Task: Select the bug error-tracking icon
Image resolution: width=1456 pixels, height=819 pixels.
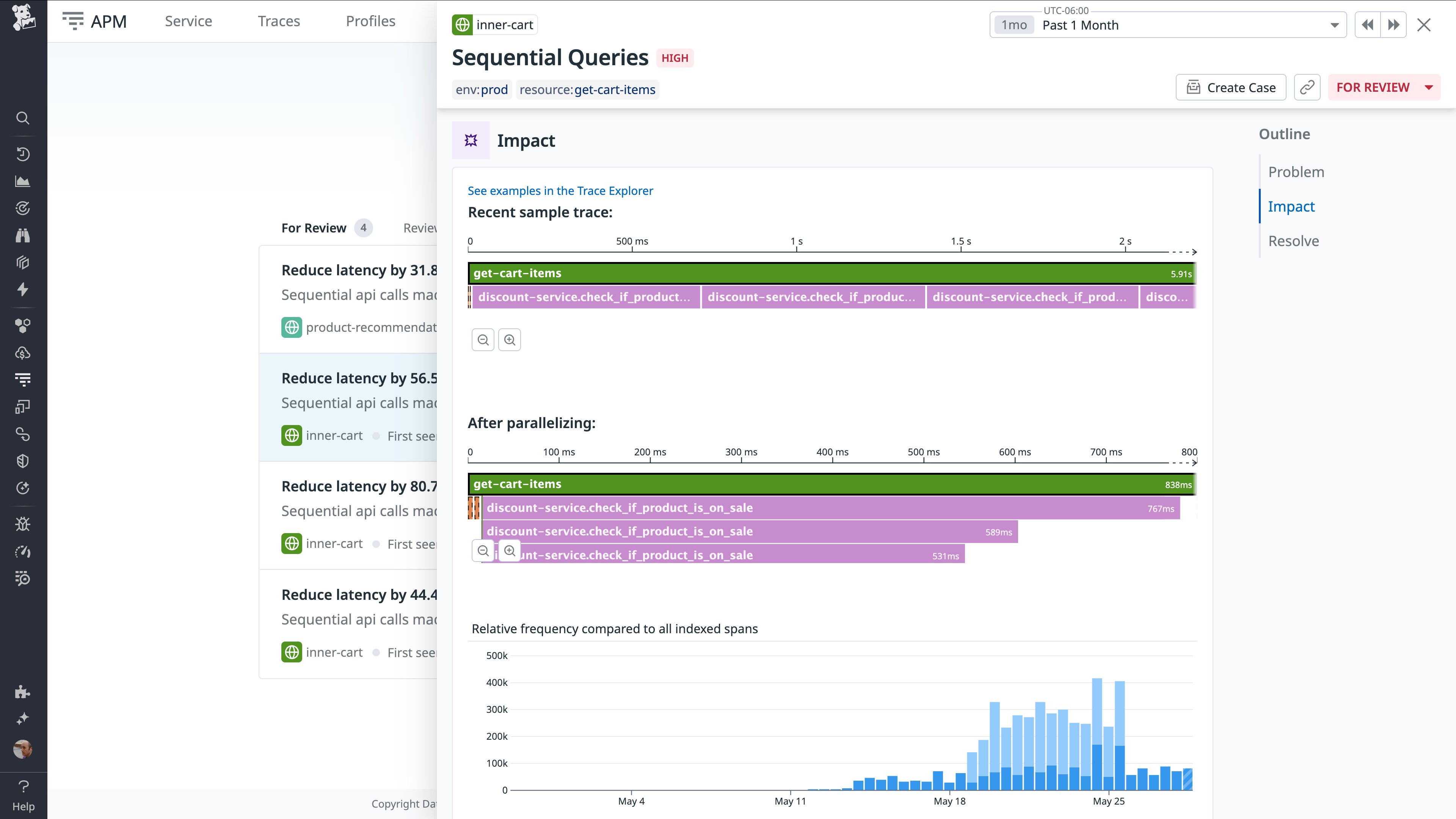Action: [x=23, y=524]
